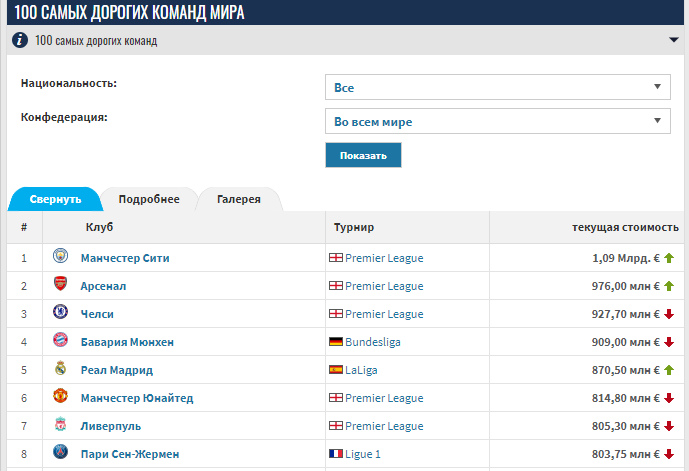Click red down arrow for Ливерпуль value

pos(669,426)
